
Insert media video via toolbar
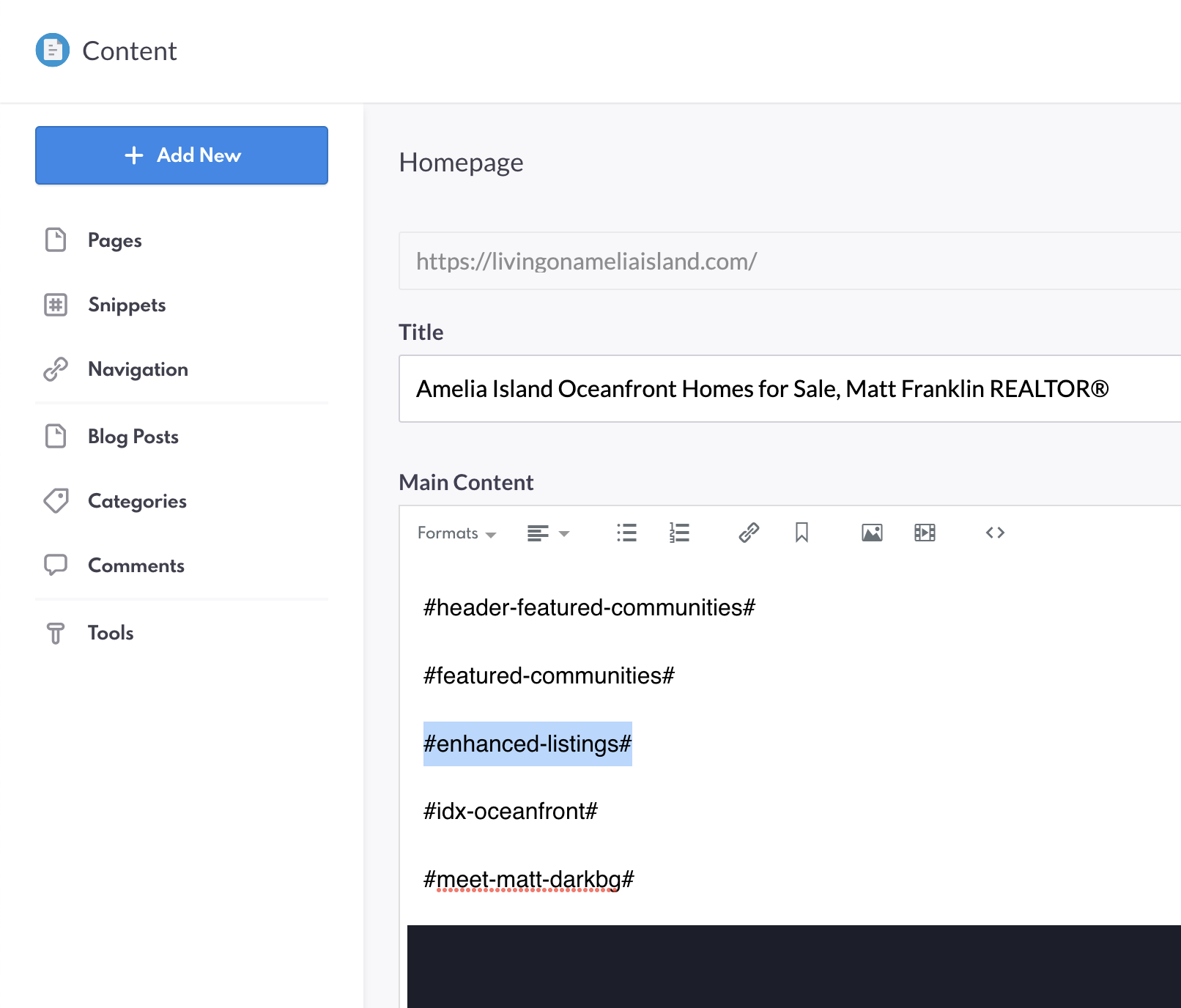[925, 533]
